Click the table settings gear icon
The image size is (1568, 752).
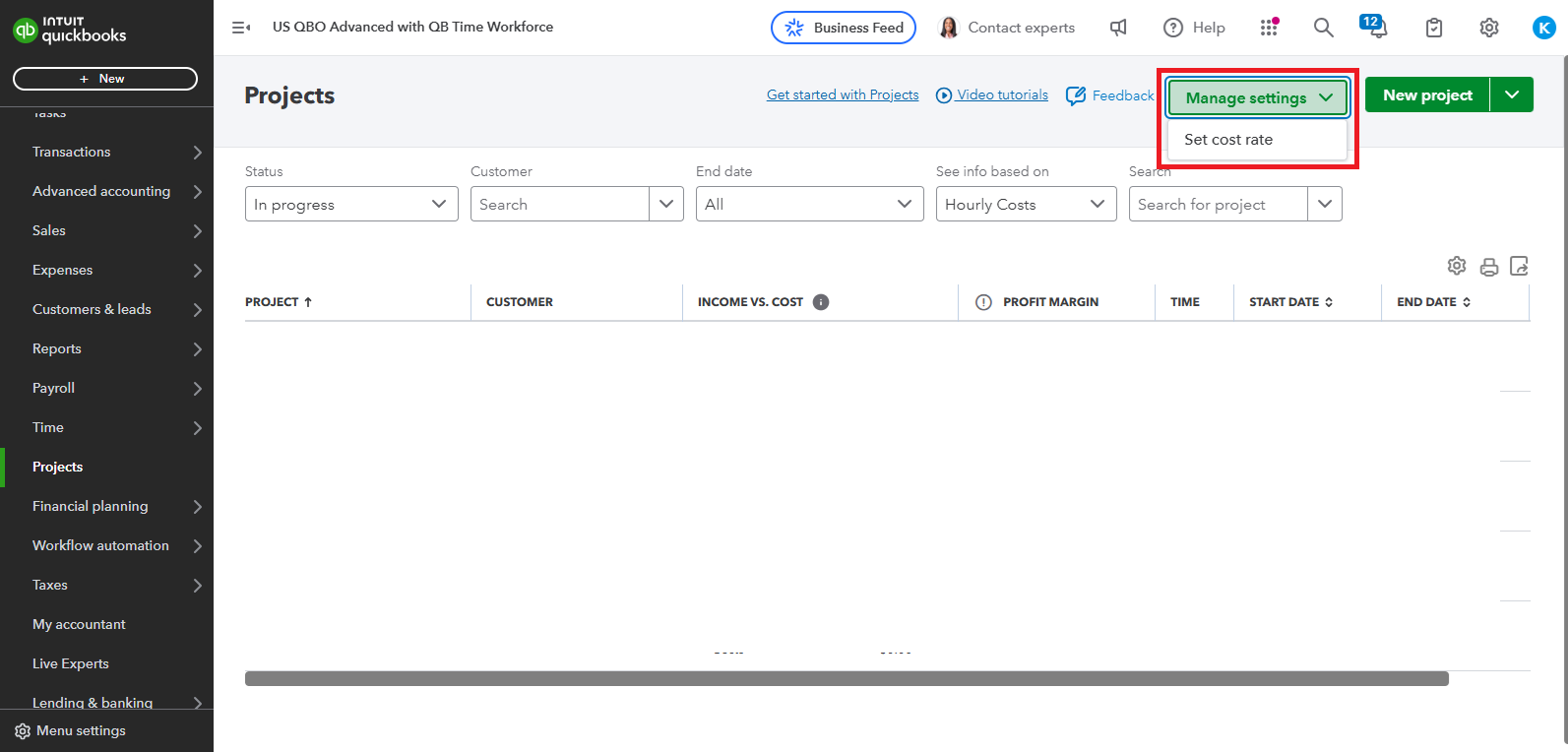[x=1457, y=266]
